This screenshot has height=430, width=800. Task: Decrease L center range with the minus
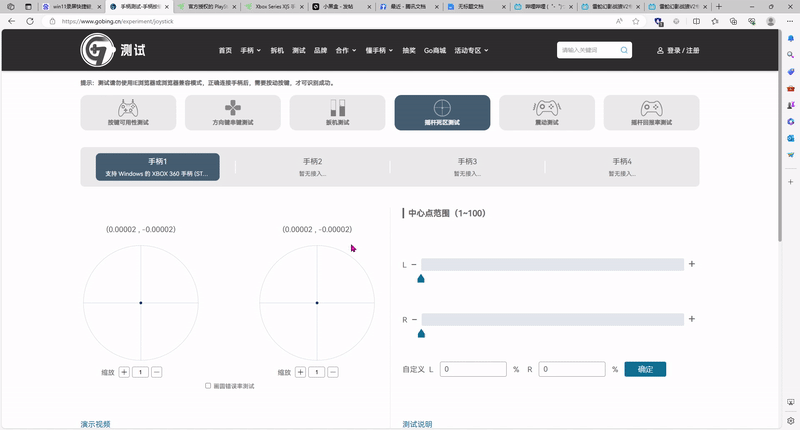414,264
